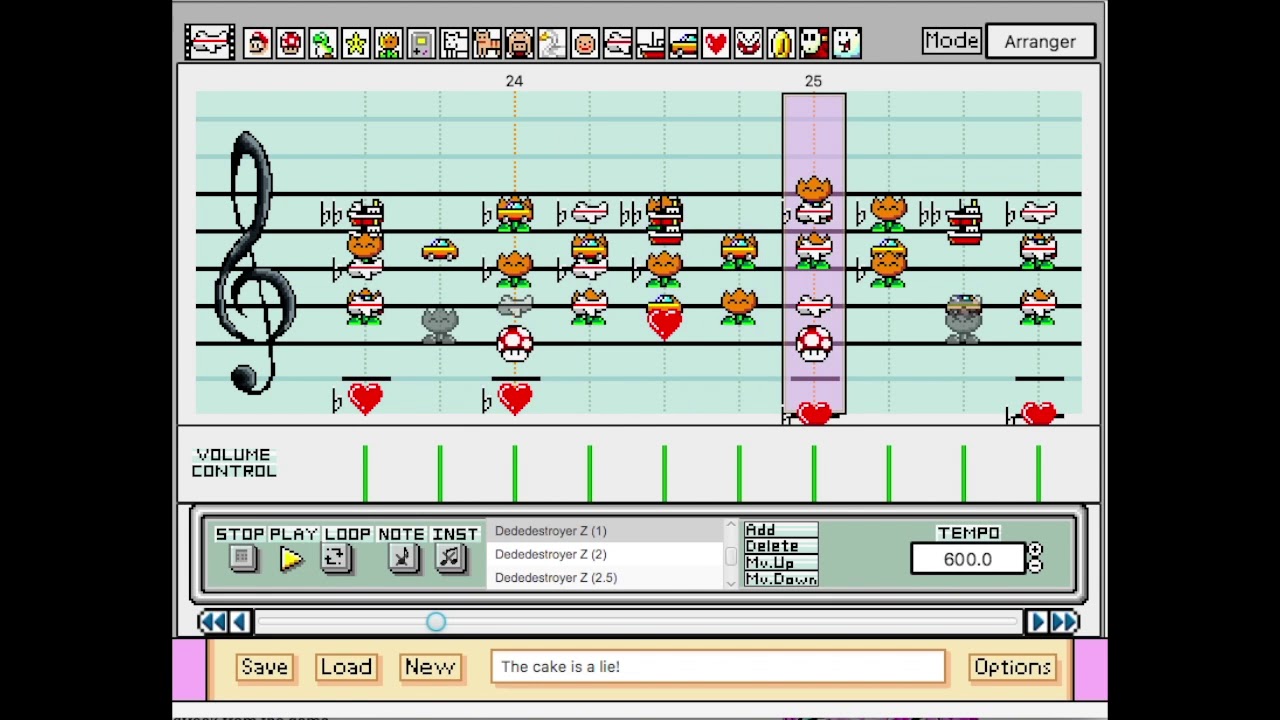The width and height of the screenshot is (1280, 720).
Task: Choose the Game Boy instrument
Action: click(x=421, y=43)
